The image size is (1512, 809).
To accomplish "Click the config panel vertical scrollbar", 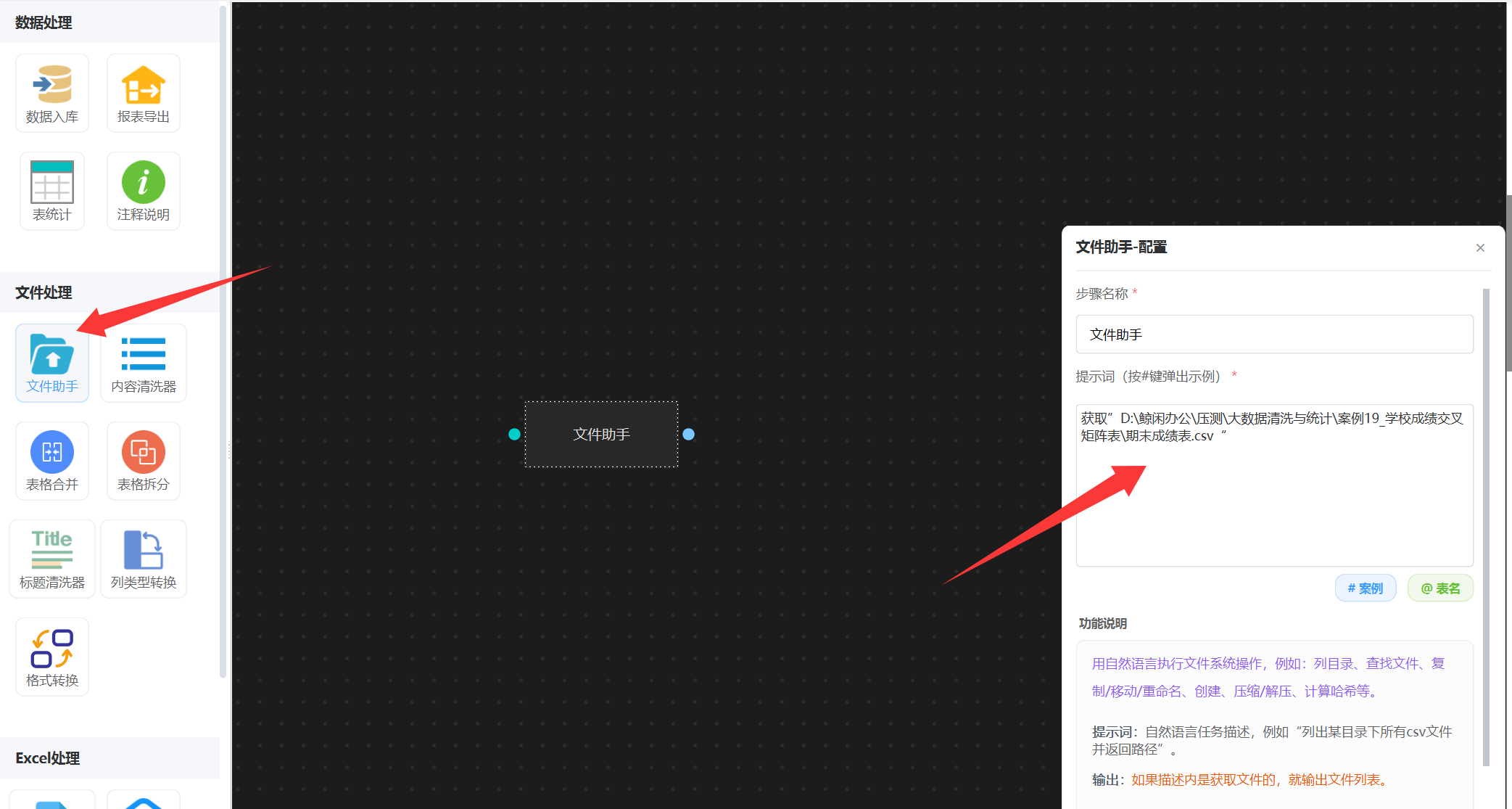I will pos(1486,527).
